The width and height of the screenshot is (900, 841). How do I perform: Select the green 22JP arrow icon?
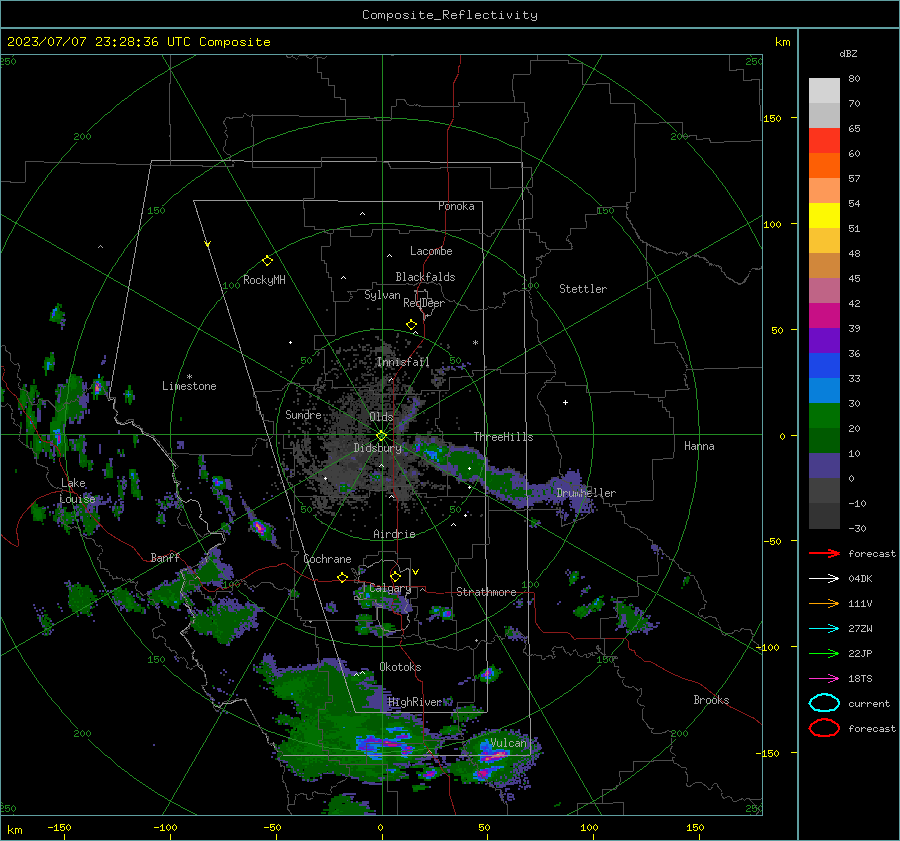coord(824,653)
